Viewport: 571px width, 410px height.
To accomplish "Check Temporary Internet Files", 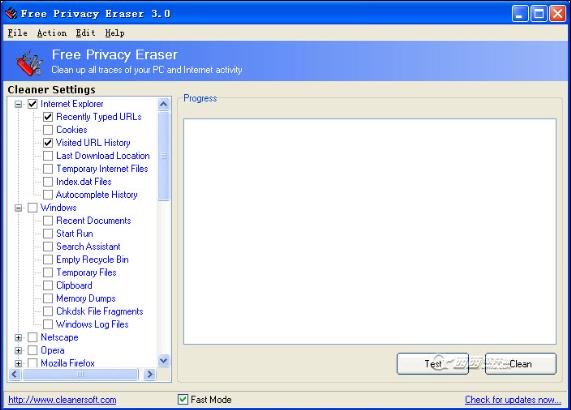I will click(48, 169).
